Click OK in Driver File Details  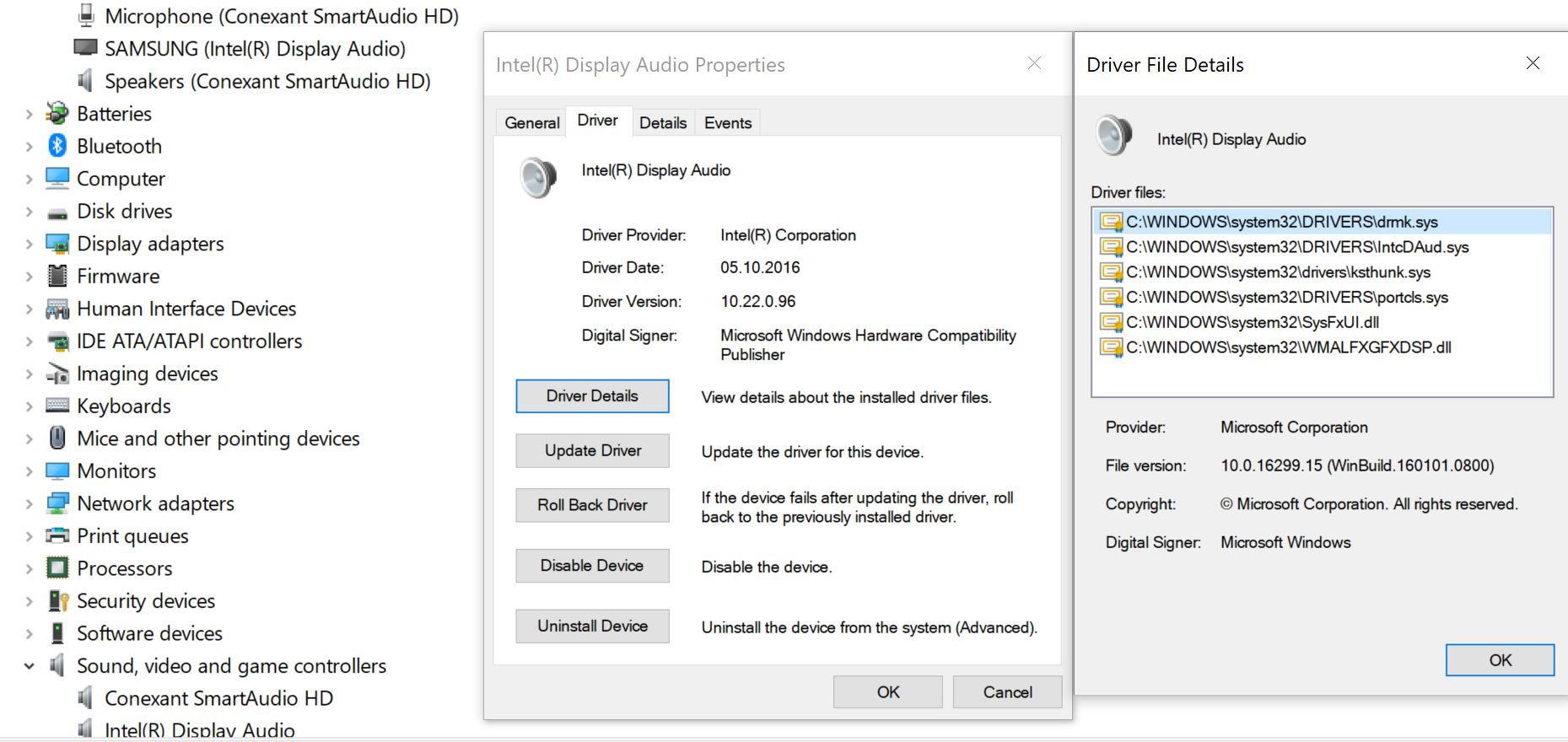1500,660
